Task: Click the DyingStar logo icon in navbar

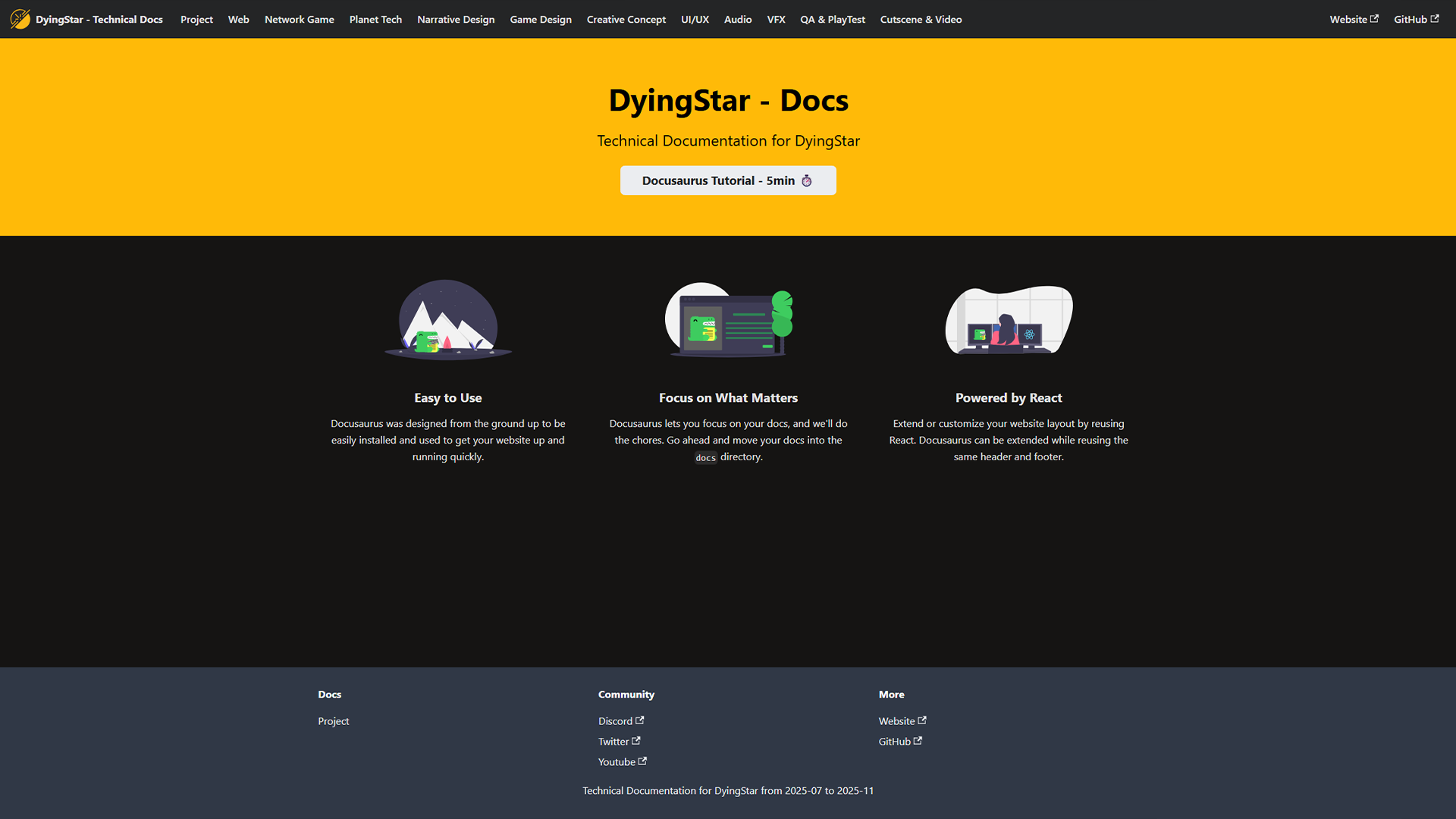Action: [x=19, y=19]
